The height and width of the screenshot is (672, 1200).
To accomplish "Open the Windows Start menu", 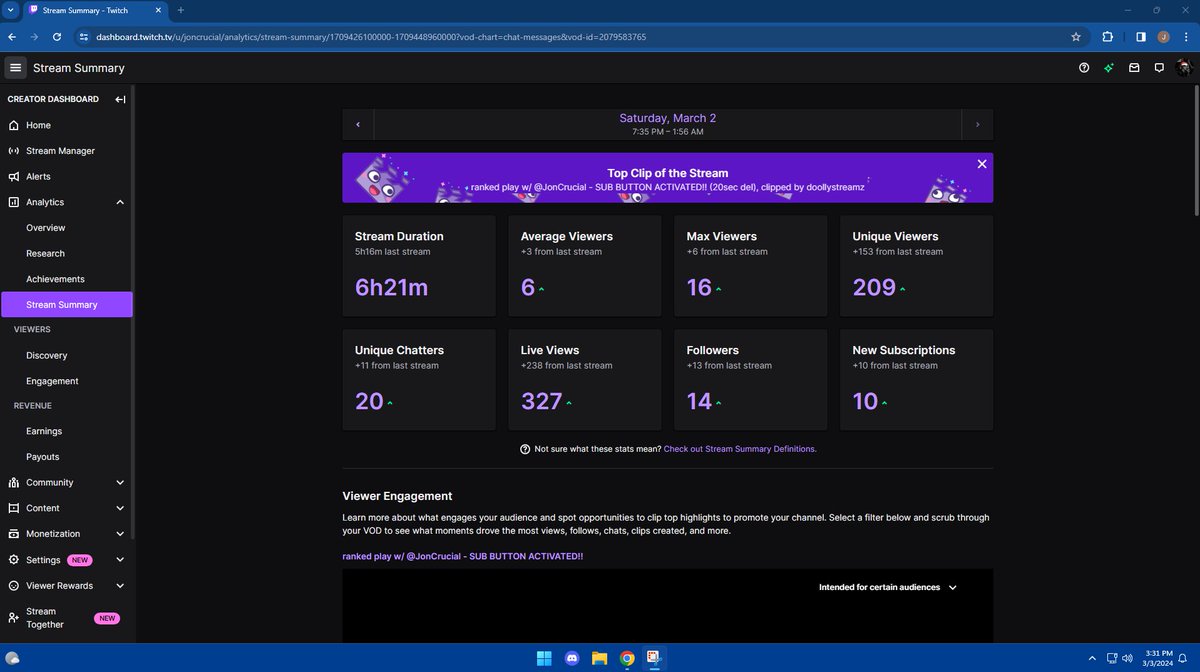I will point(544,658).
